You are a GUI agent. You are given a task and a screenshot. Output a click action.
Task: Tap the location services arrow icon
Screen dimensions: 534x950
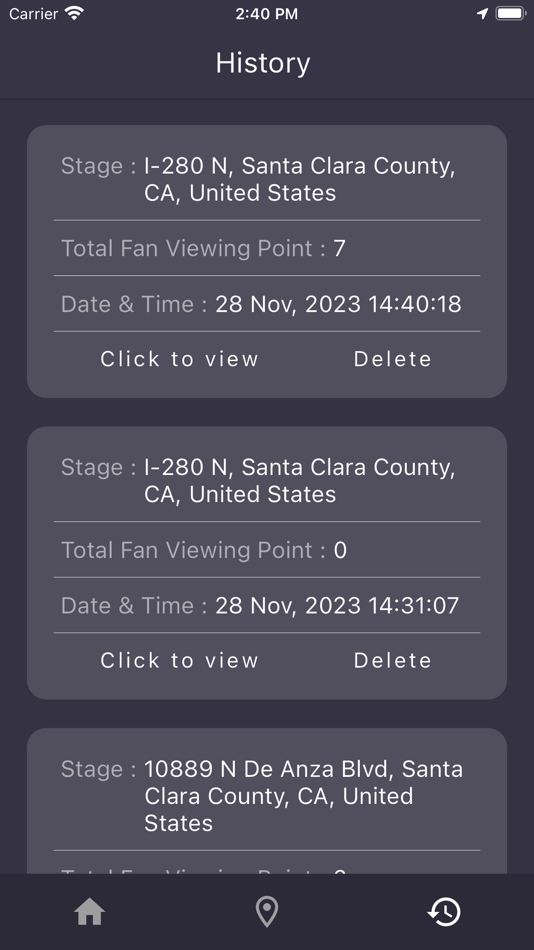[x=482, y=13]
